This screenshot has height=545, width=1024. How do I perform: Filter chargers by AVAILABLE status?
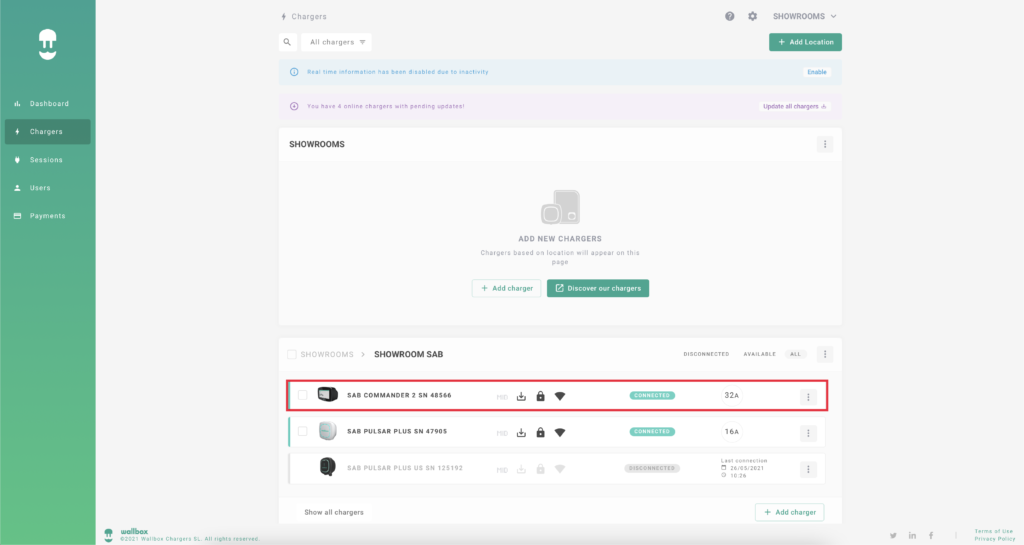pyautogui.click(x=760, y=354)
